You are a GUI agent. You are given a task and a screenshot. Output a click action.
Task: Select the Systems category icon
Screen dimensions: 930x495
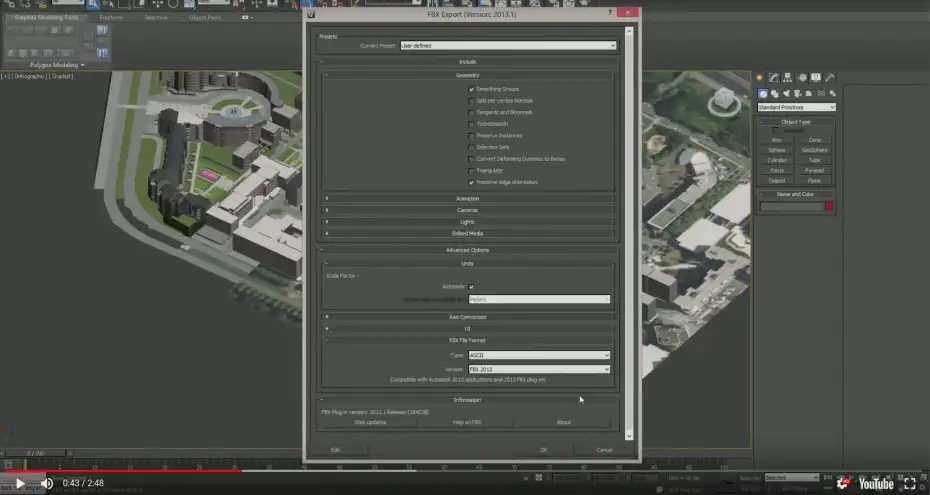[x=833, y=94]
